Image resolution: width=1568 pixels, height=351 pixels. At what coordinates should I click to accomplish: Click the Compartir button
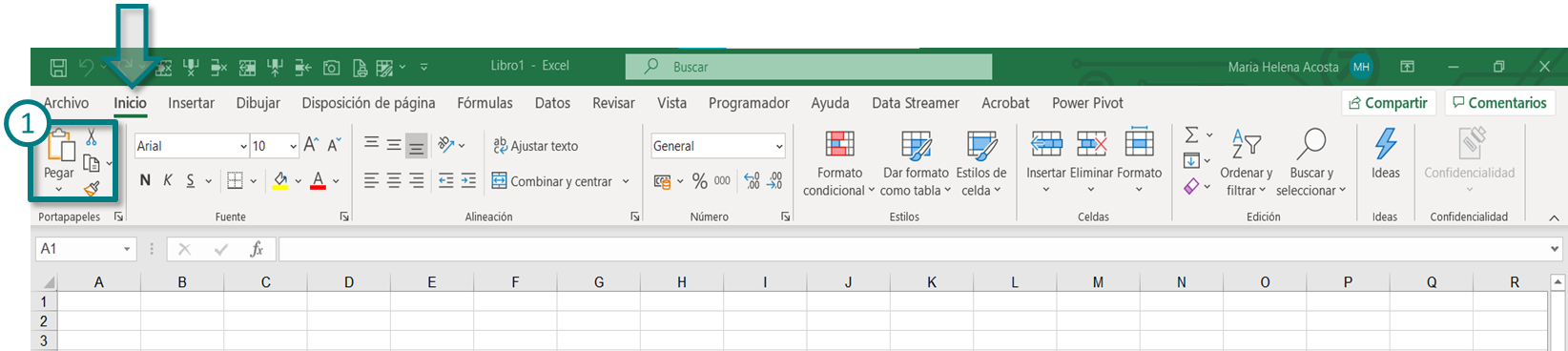(x=1389, y=103)
